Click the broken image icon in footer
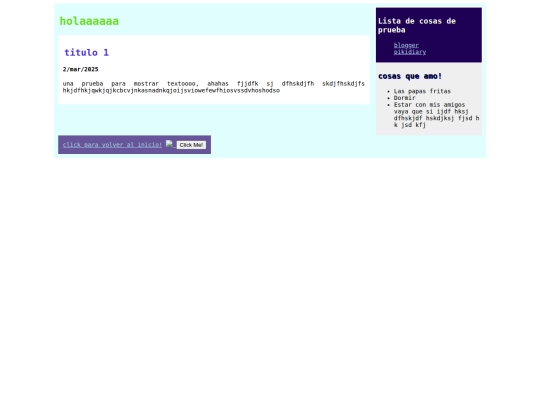 pos(169,144)
